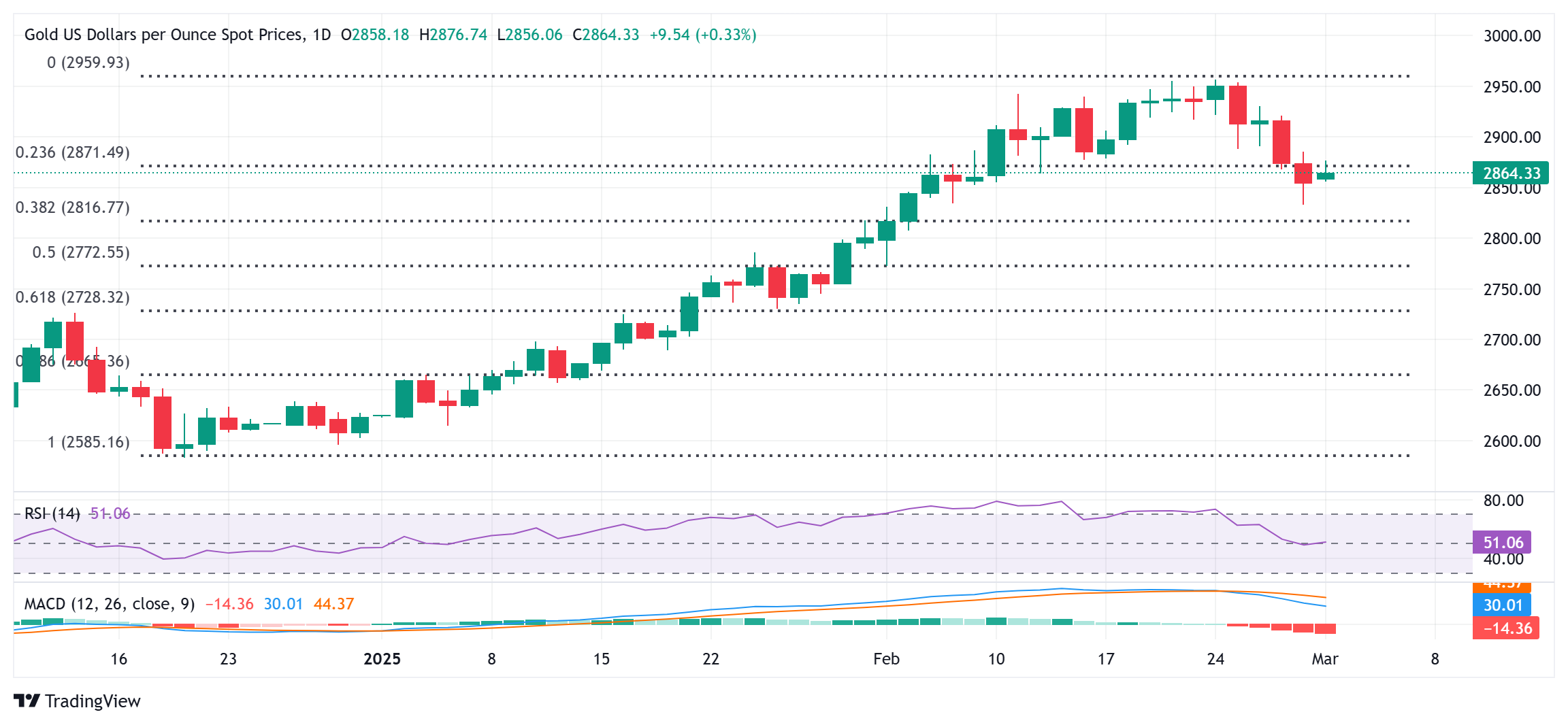The width and height of the screenshot is (1568, 725).
Task: Select the 0 (2959.93) Fibonacci level label
Action: pyautogui.click(x=88, y=63)
